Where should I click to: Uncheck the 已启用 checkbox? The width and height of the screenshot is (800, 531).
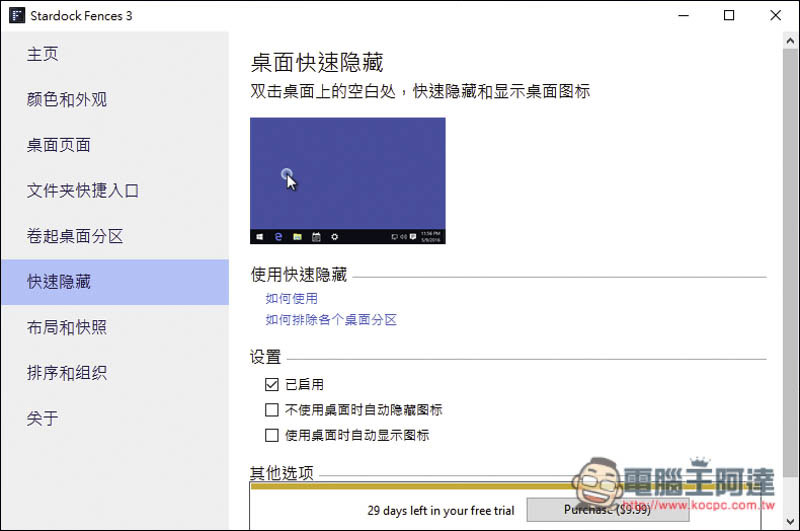(x=271, y=384)
